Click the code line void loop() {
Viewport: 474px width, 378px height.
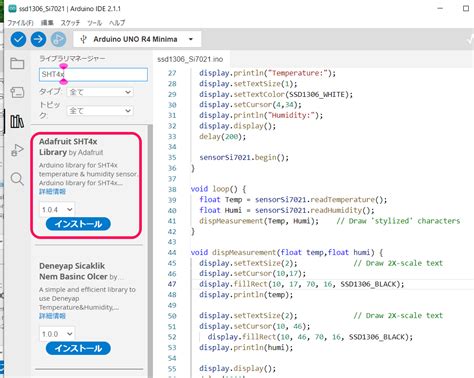pos(218,189)
